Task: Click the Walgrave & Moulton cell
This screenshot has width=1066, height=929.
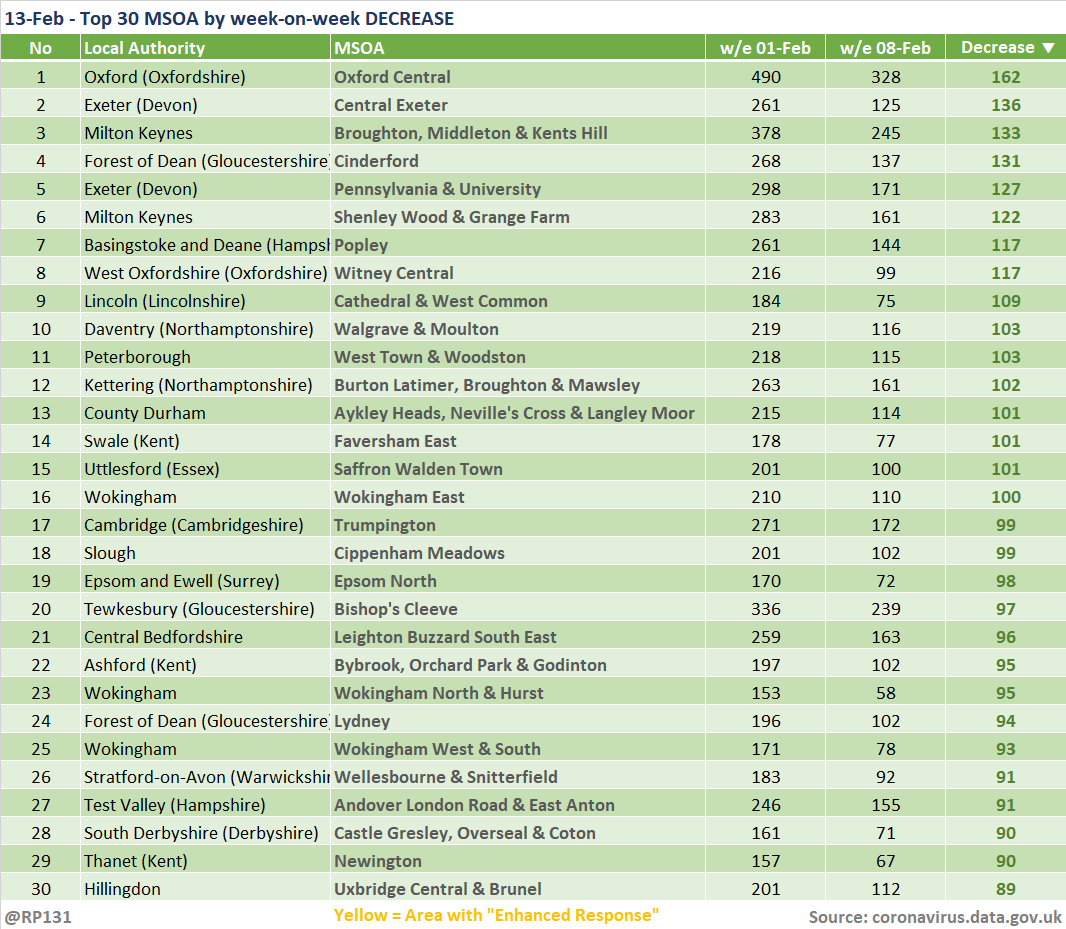Action: point(517,328)
